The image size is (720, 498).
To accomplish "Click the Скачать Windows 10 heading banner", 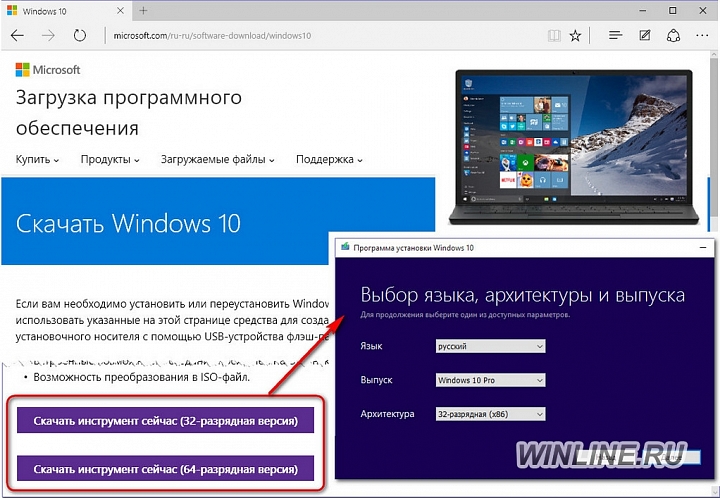I will pos(218,221).
